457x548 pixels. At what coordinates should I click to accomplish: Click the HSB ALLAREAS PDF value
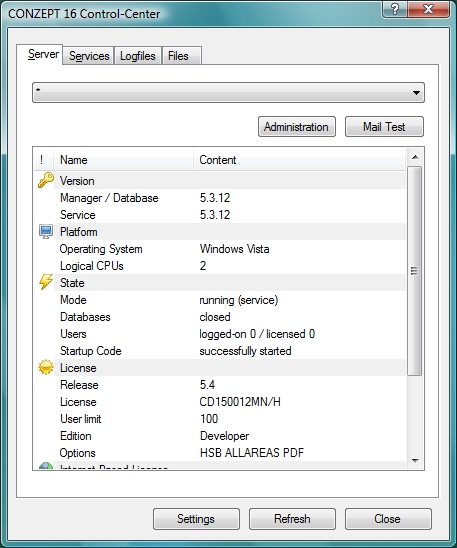tap(252, 453)
